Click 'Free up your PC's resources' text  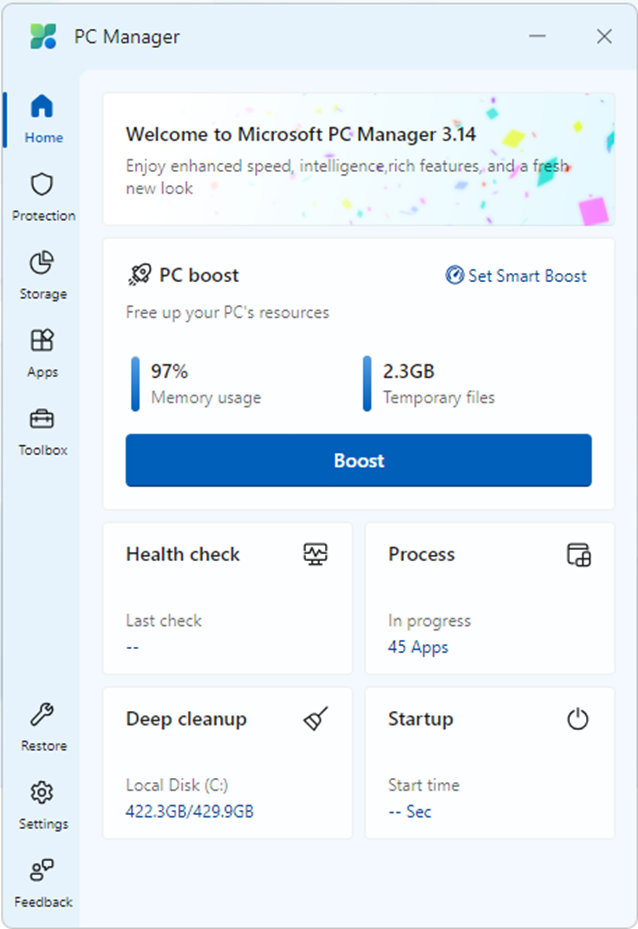tap(227, 313)
